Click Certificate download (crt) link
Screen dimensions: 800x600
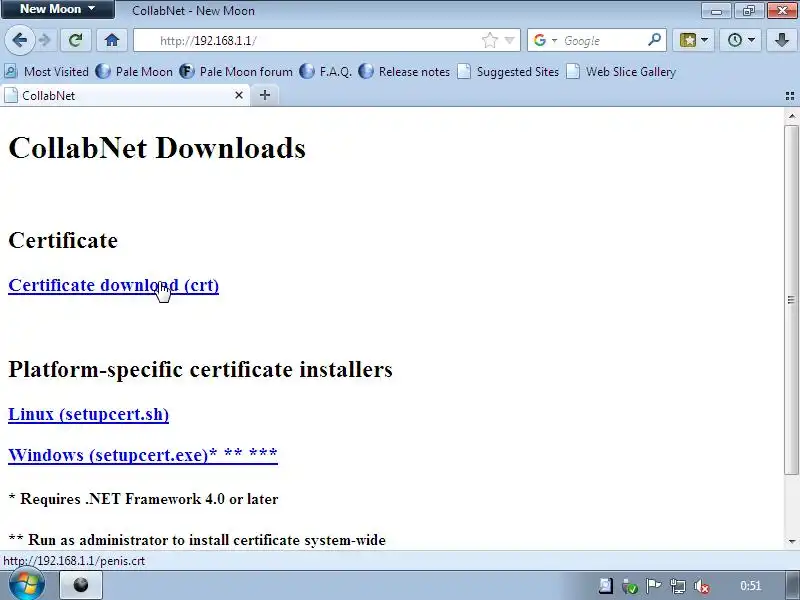113,285
